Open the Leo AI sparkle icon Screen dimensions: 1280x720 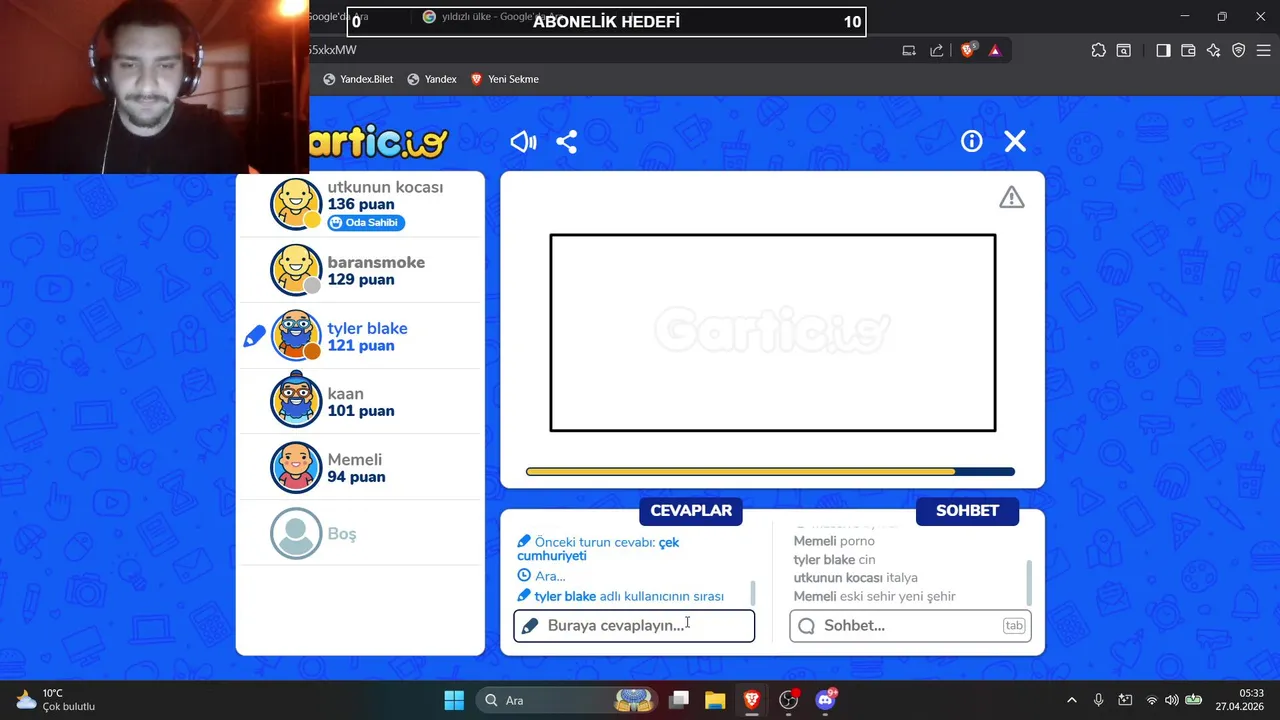pos(1213,50)
